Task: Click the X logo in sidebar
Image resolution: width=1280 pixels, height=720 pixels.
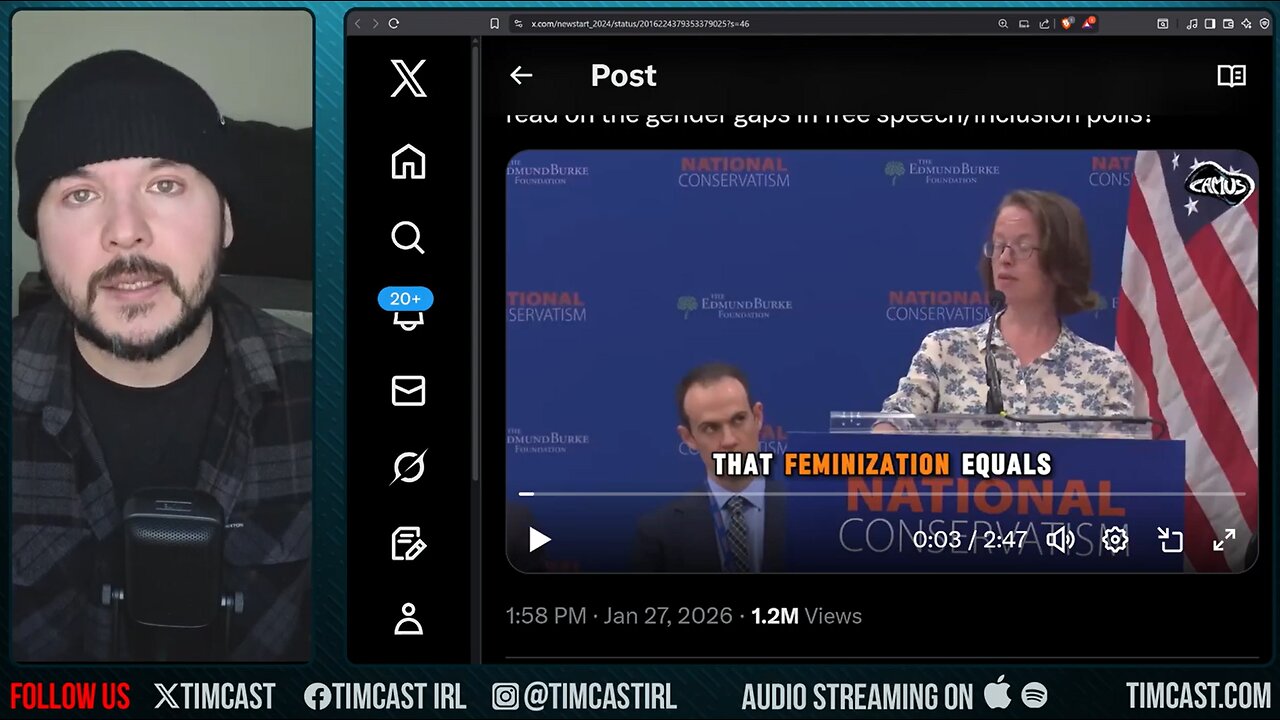Action: (408, 78)
